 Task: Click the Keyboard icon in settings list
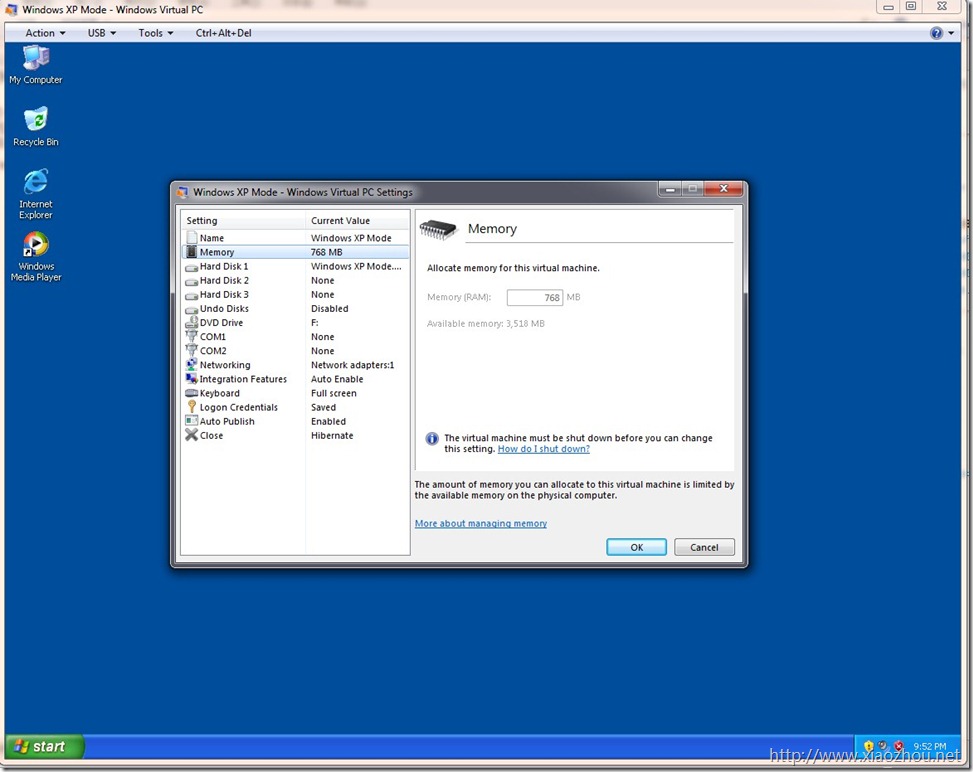point(192,393)
